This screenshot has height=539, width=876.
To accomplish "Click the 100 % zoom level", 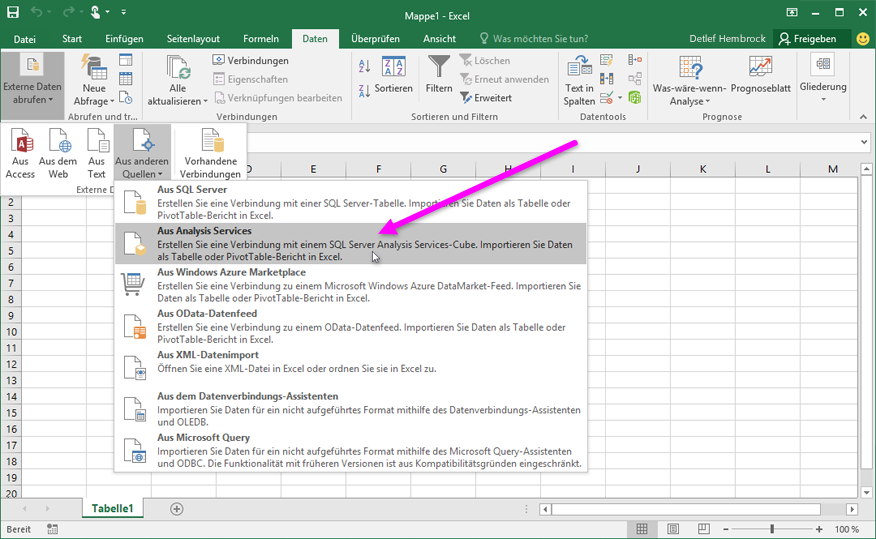I will tap(847, 529).
